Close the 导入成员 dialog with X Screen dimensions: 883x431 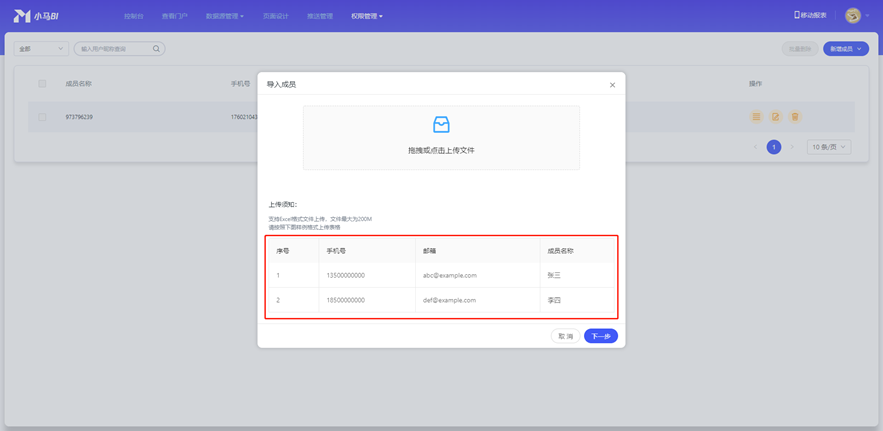(x=612, y=85)
